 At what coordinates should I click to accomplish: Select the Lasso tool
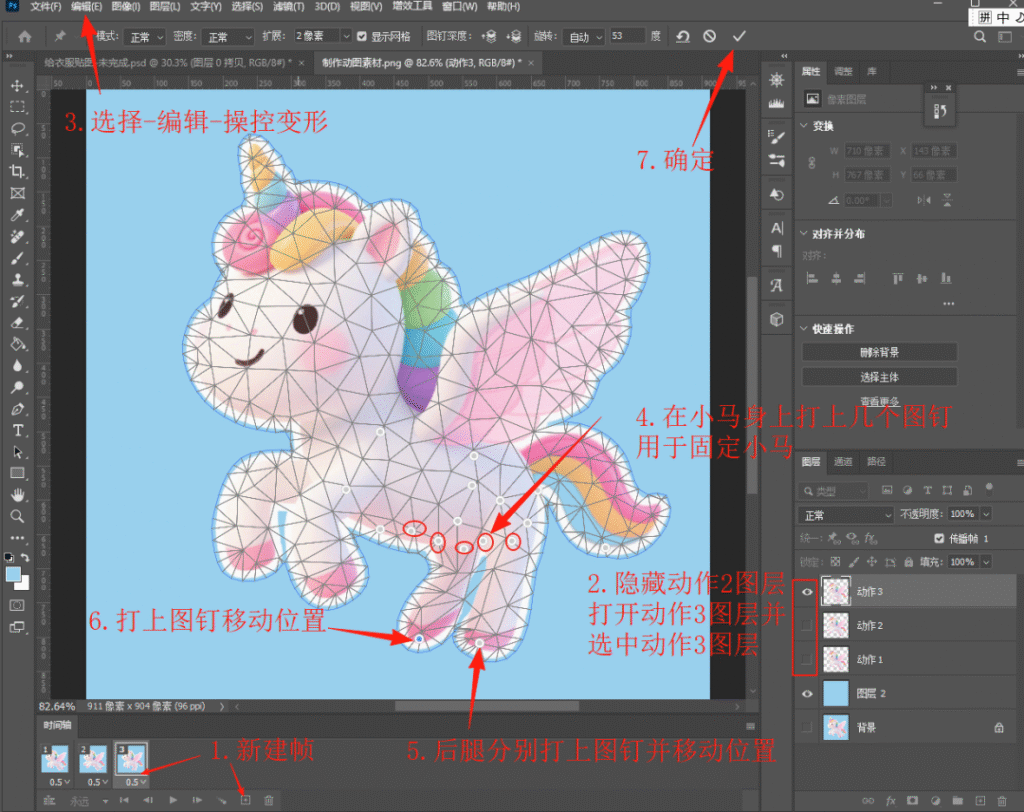pyautogui.click(x=18, y=128)
